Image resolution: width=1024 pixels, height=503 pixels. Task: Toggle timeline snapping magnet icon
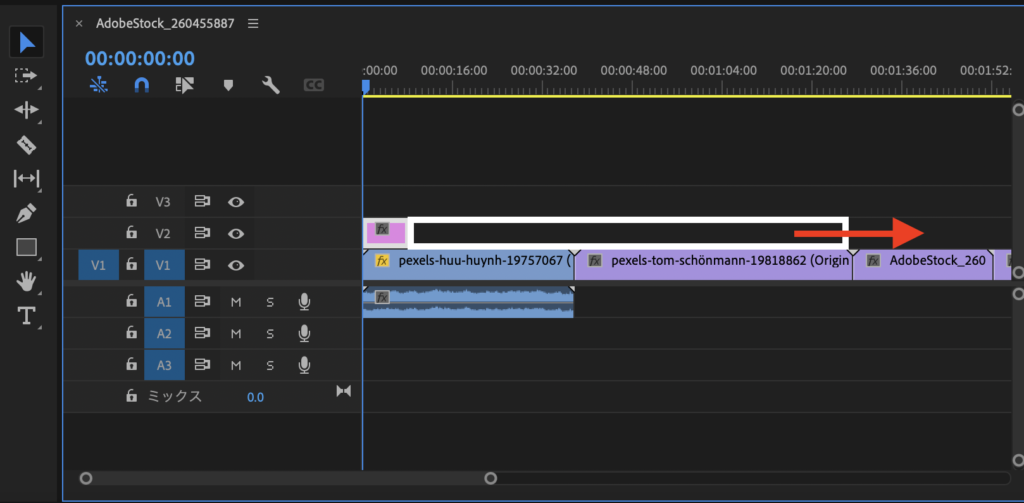[142, 86]
